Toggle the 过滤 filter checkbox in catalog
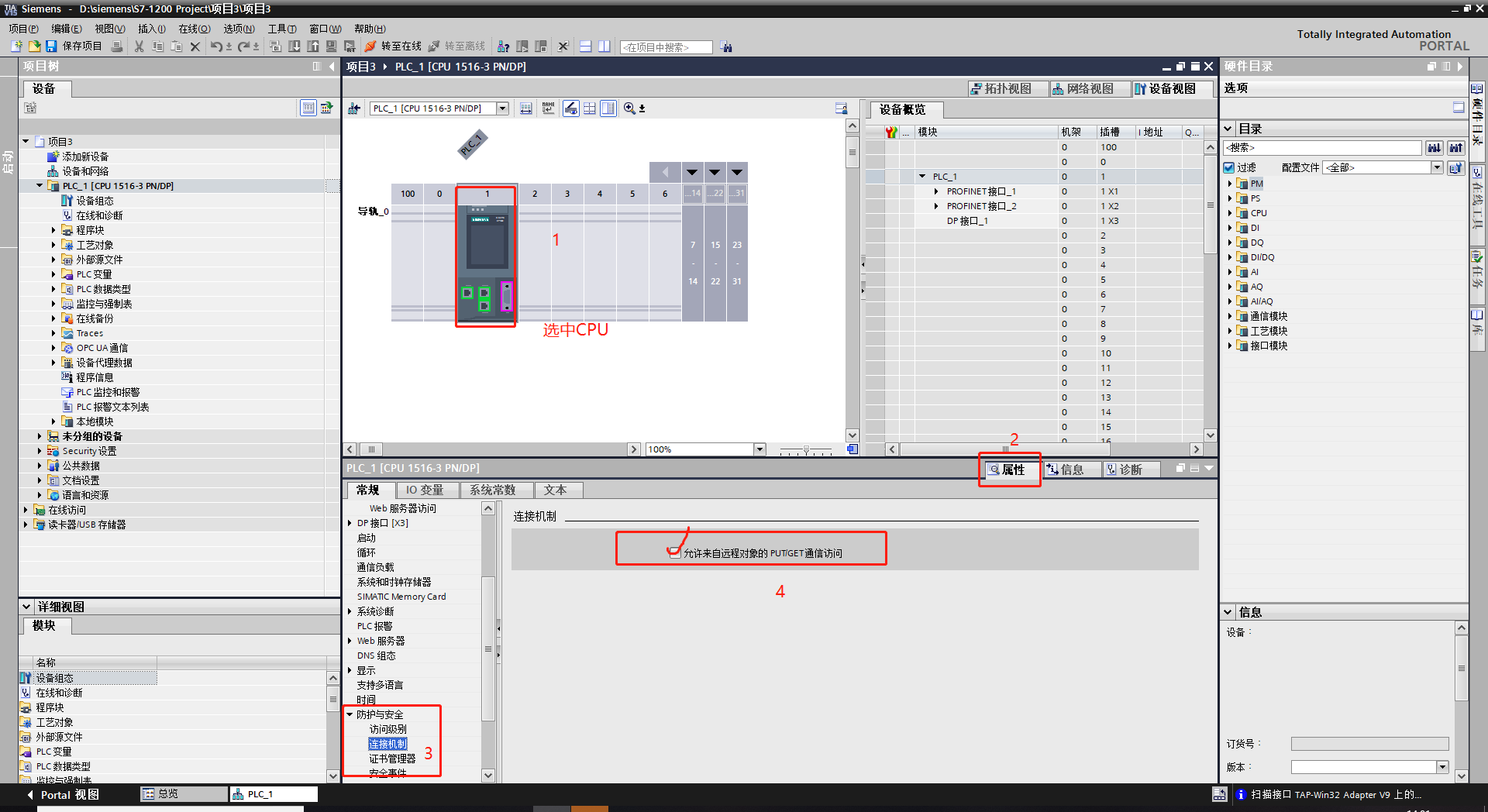The image size is (1488, 812). coord(1229,167)
